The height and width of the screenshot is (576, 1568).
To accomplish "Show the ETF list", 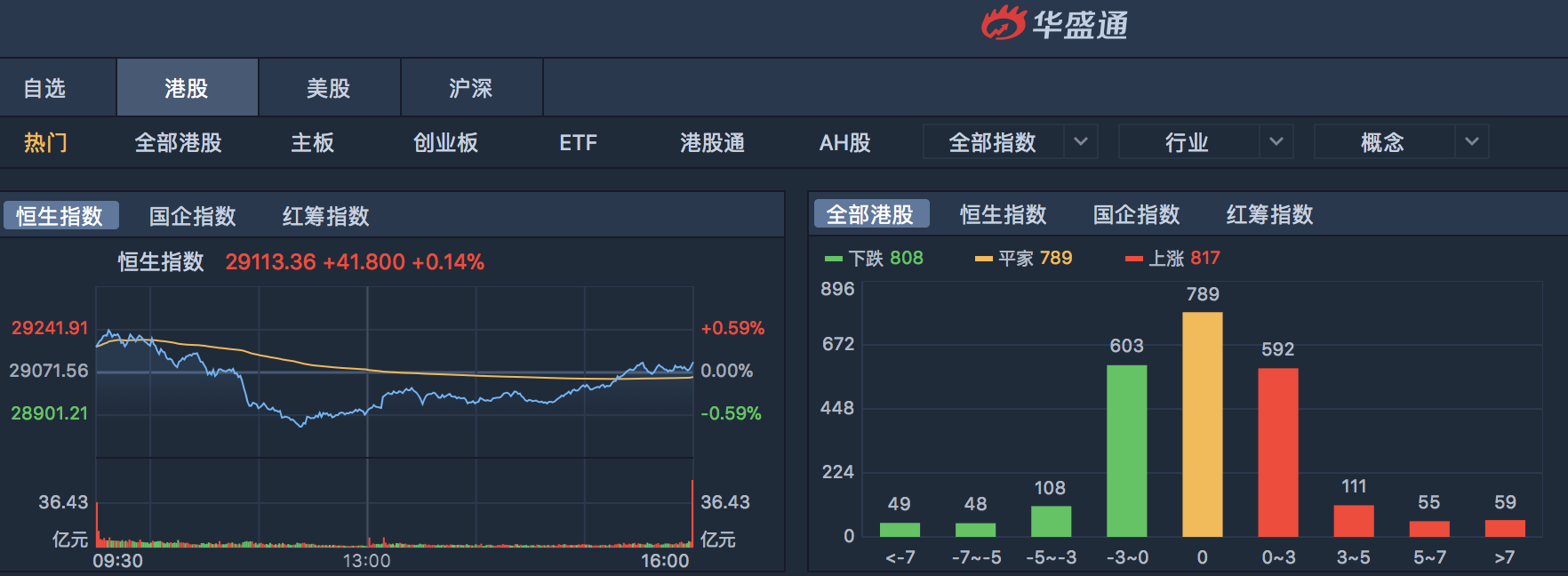I will coord(578,142).
